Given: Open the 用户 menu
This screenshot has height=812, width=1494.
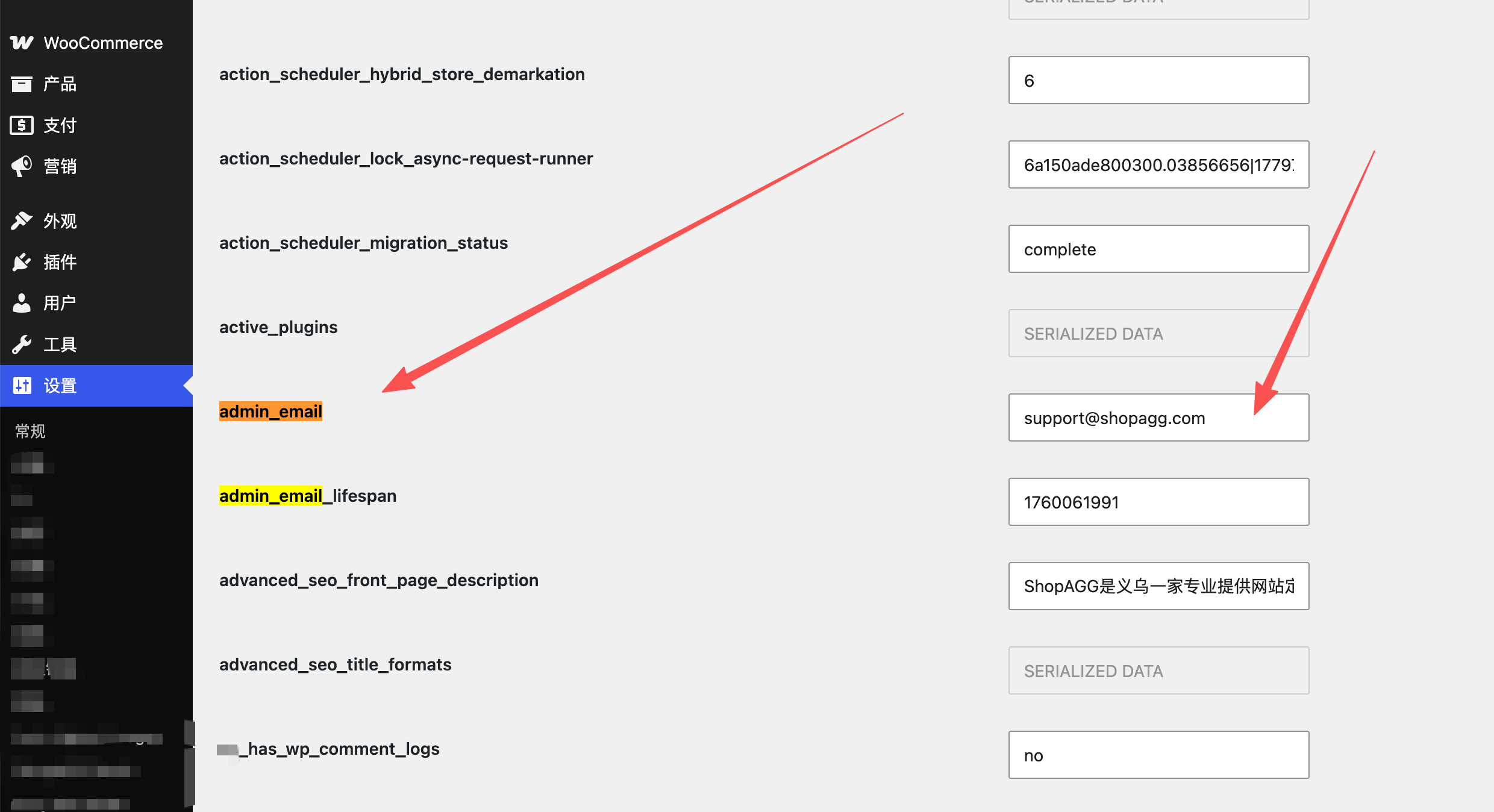Looking at the screenshot, I should pos(96,303).
